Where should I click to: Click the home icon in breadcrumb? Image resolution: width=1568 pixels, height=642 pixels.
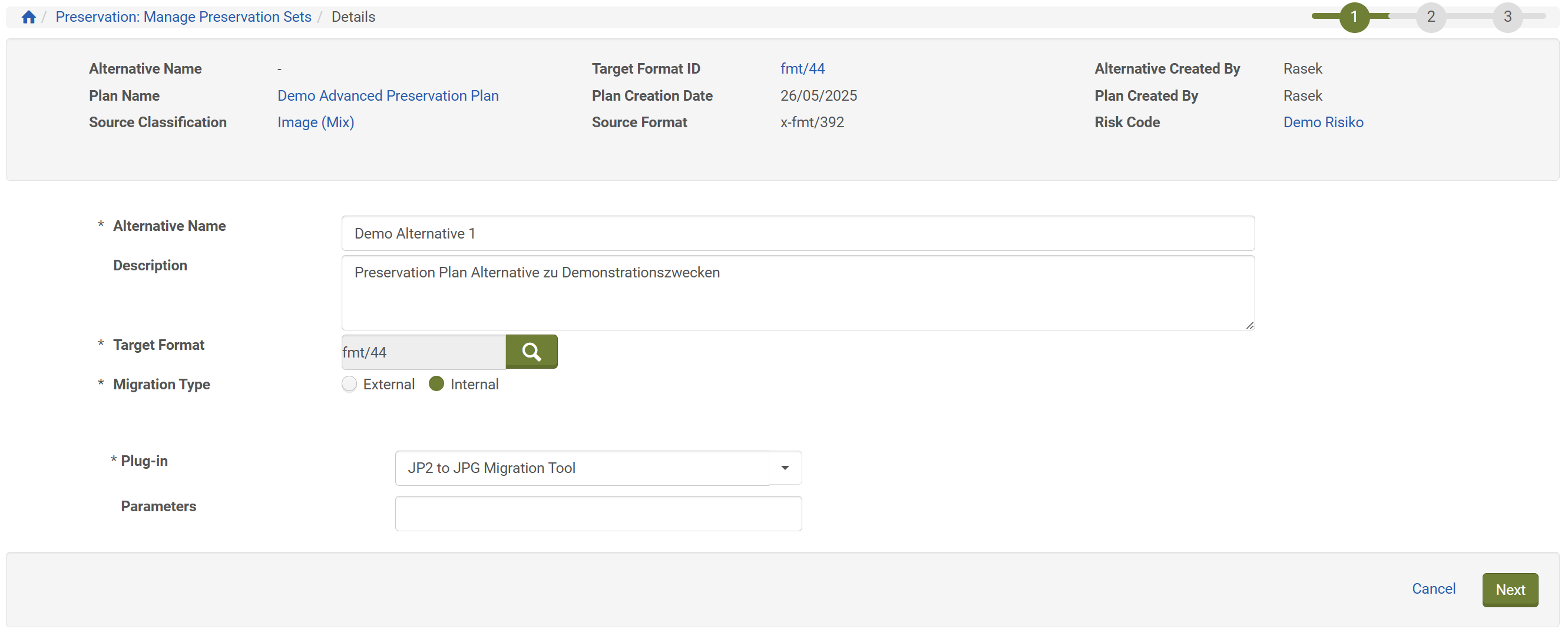coord(28,17)
